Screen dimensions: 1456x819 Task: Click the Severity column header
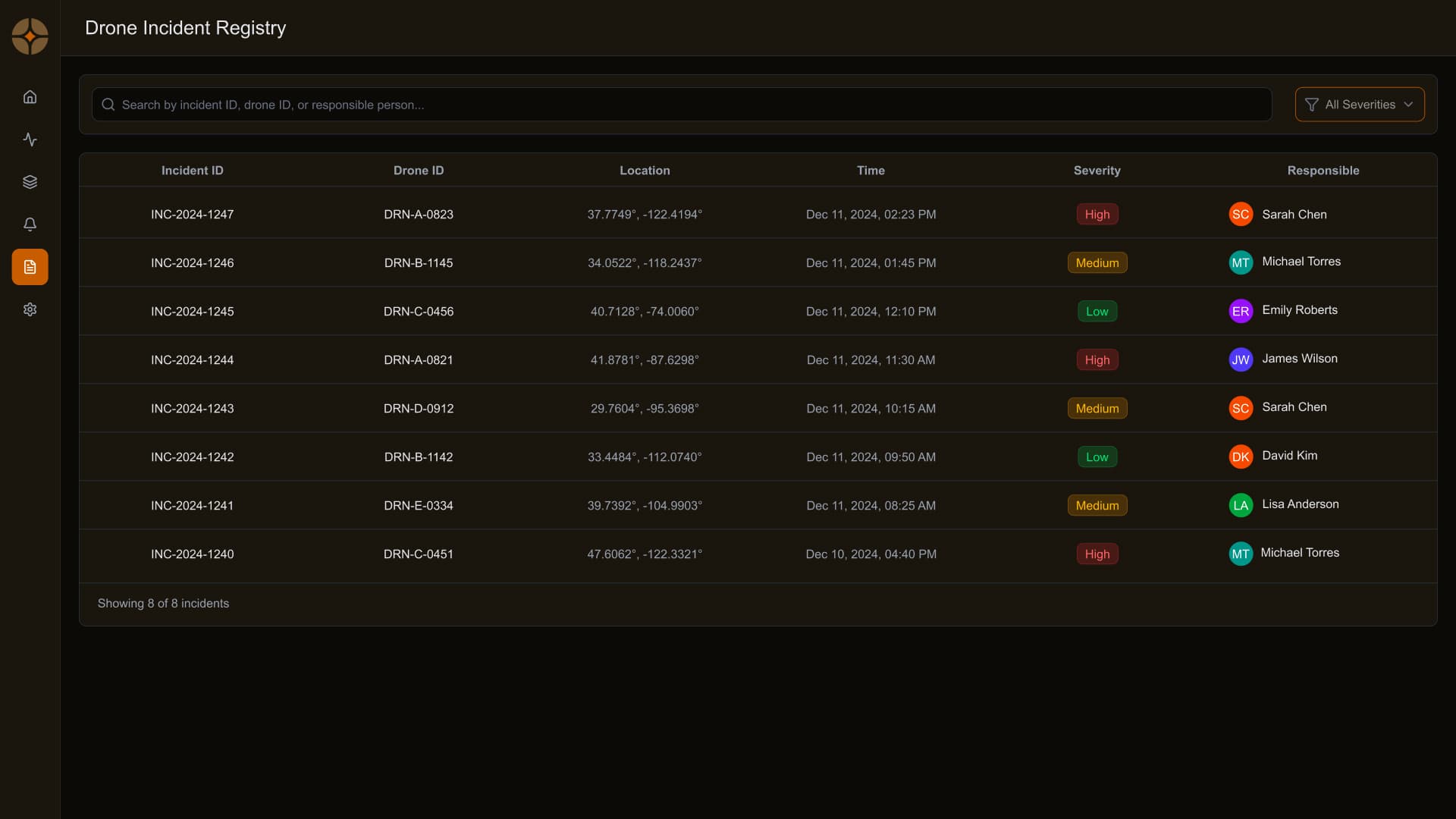[x=1097, y=171]
